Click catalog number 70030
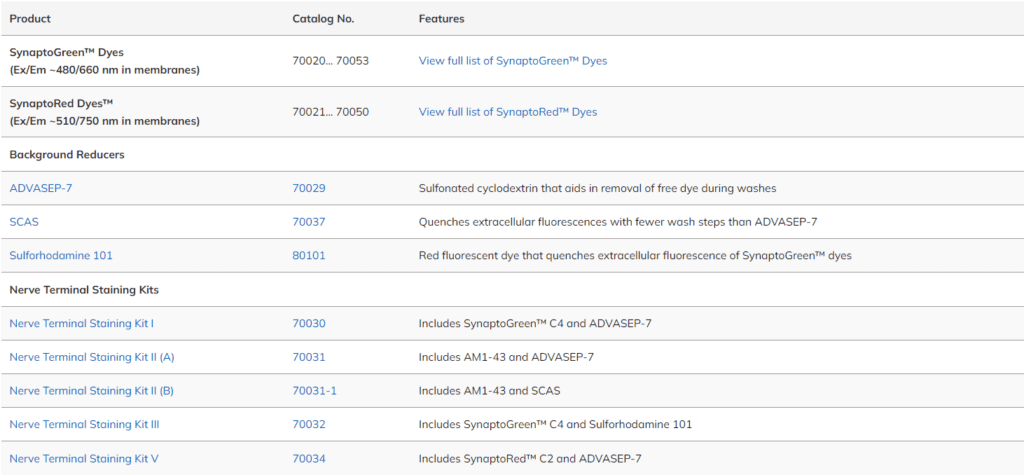Viewport: 1024px width, 475px height. pyautogui.click(x=308, y=324)
